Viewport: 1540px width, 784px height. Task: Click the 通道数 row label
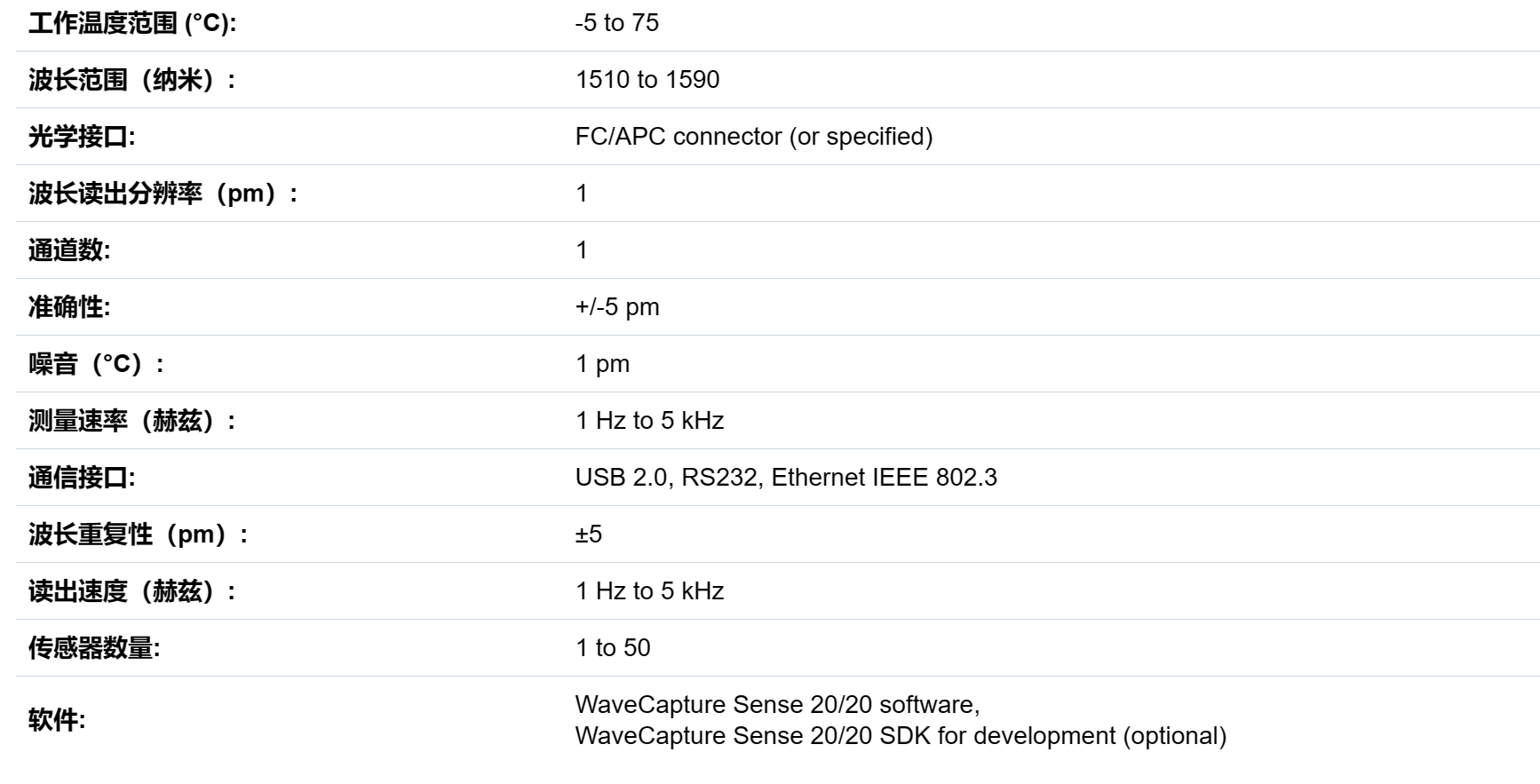click(x=69, y=250)
